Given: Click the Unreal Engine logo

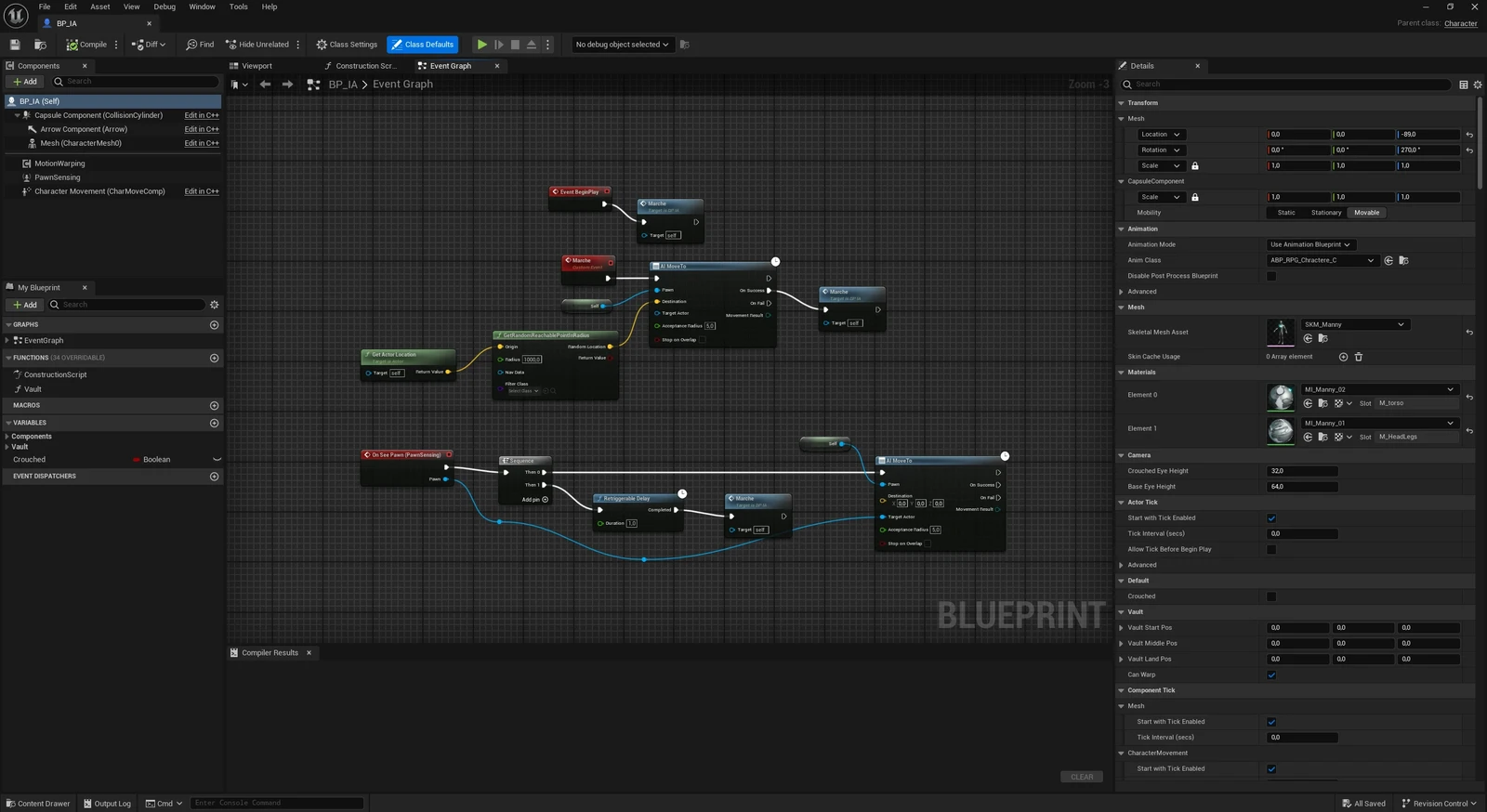Looking at the screenshot, I should click(x=16, y=16).
